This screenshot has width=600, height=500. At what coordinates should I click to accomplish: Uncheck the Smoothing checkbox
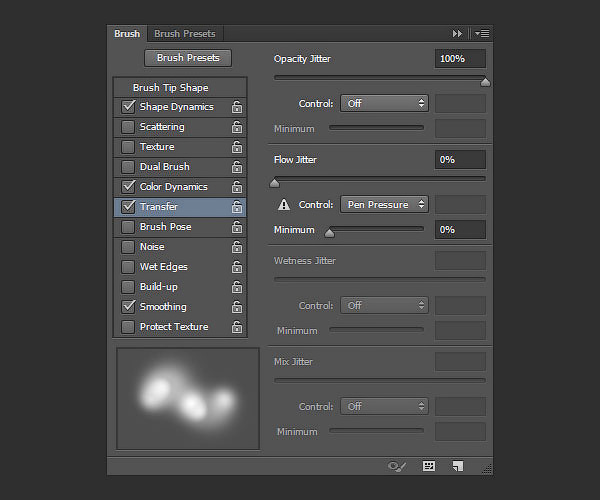pyautogui.click(x=128, y=306)
